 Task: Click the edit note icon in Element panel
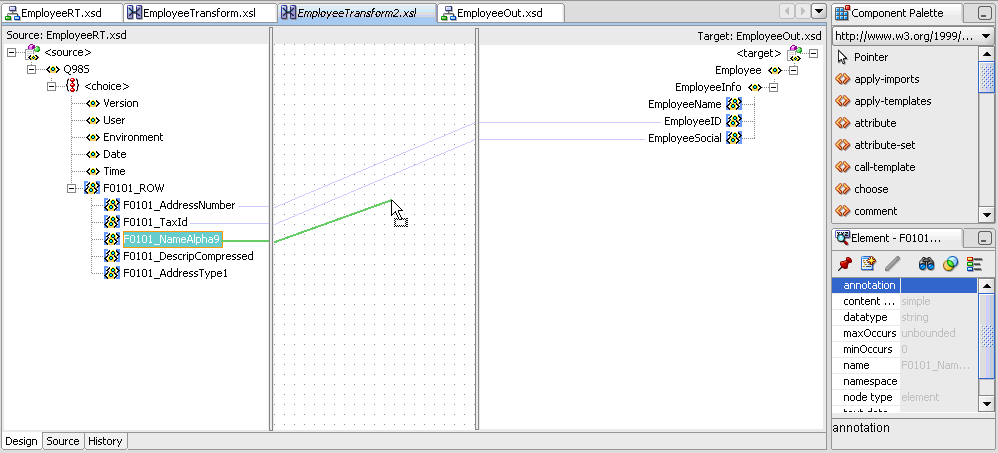coord(868,263)
